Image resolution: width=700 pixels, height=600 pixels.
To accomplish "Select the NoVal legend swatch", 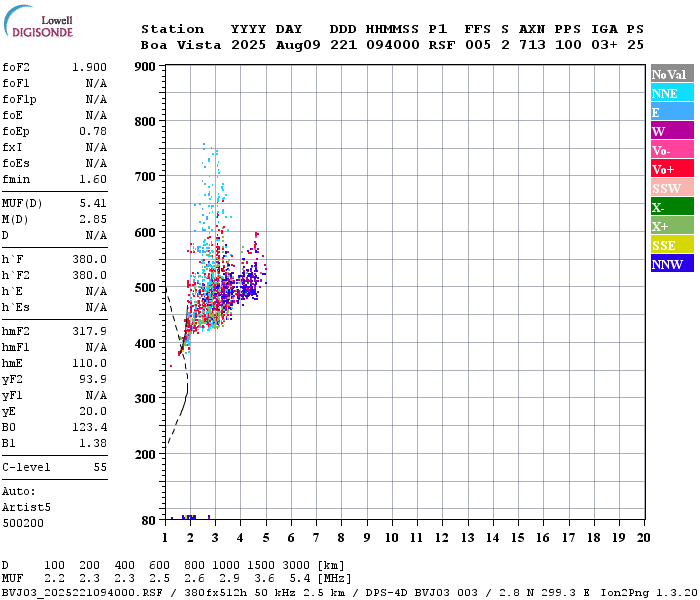I will click(x=672, y=74).
